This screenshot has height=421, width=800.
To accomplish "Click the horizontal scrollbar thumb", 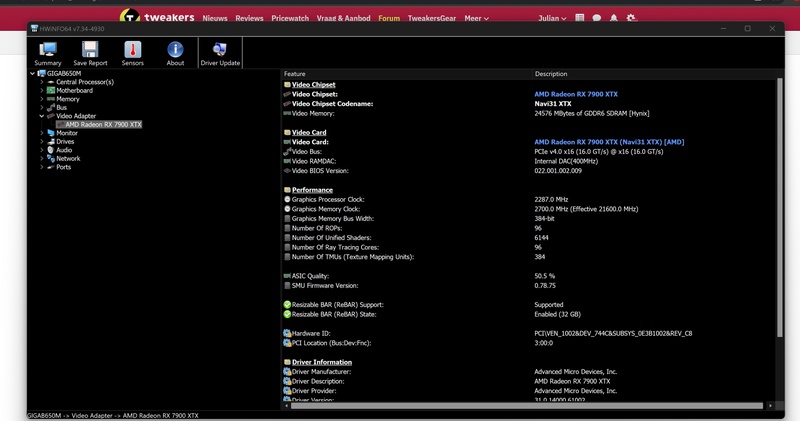I will pyautogui.click(x=527, y=406).
